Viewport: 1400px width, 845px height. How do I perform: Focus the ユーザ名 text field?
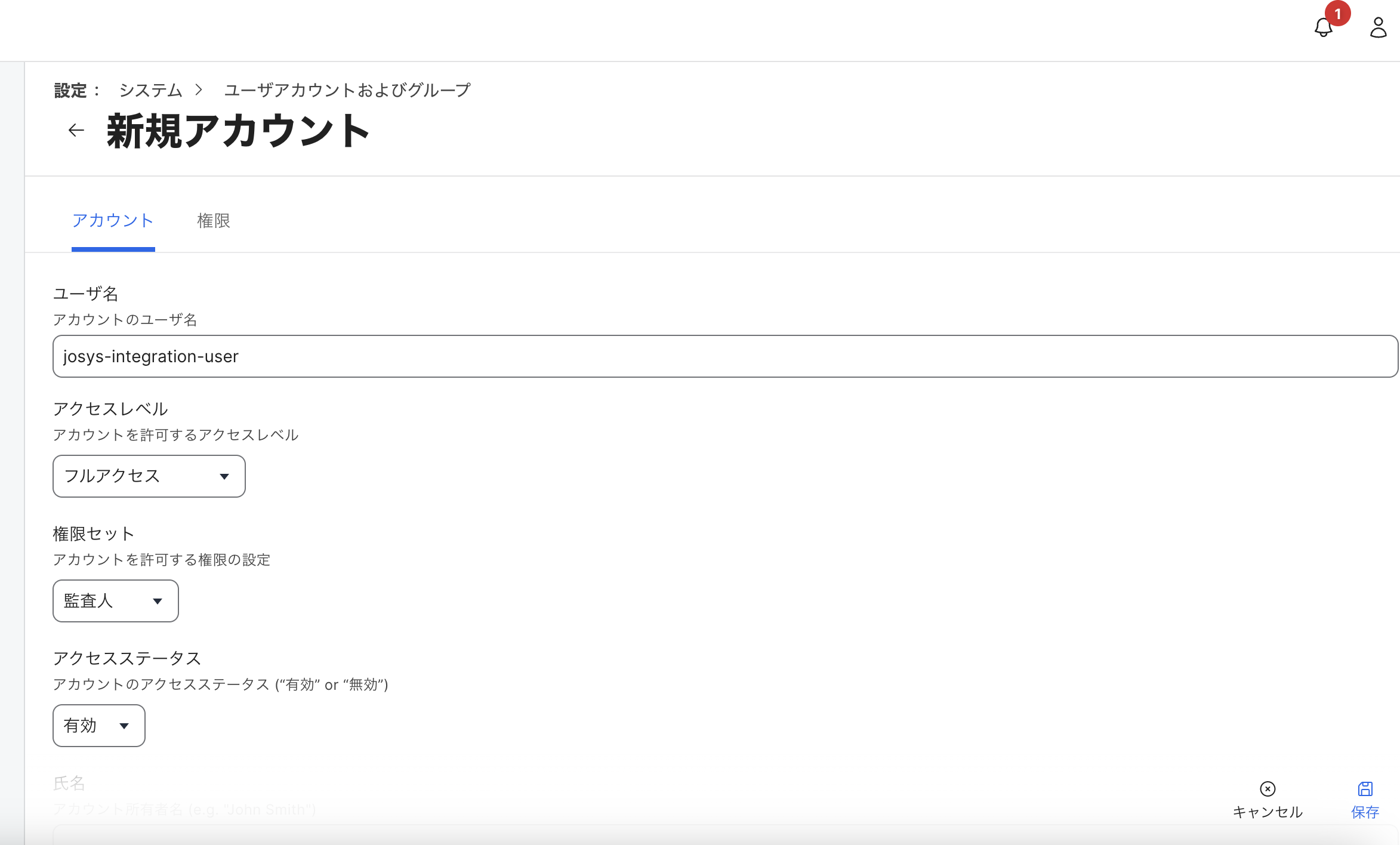724,356
